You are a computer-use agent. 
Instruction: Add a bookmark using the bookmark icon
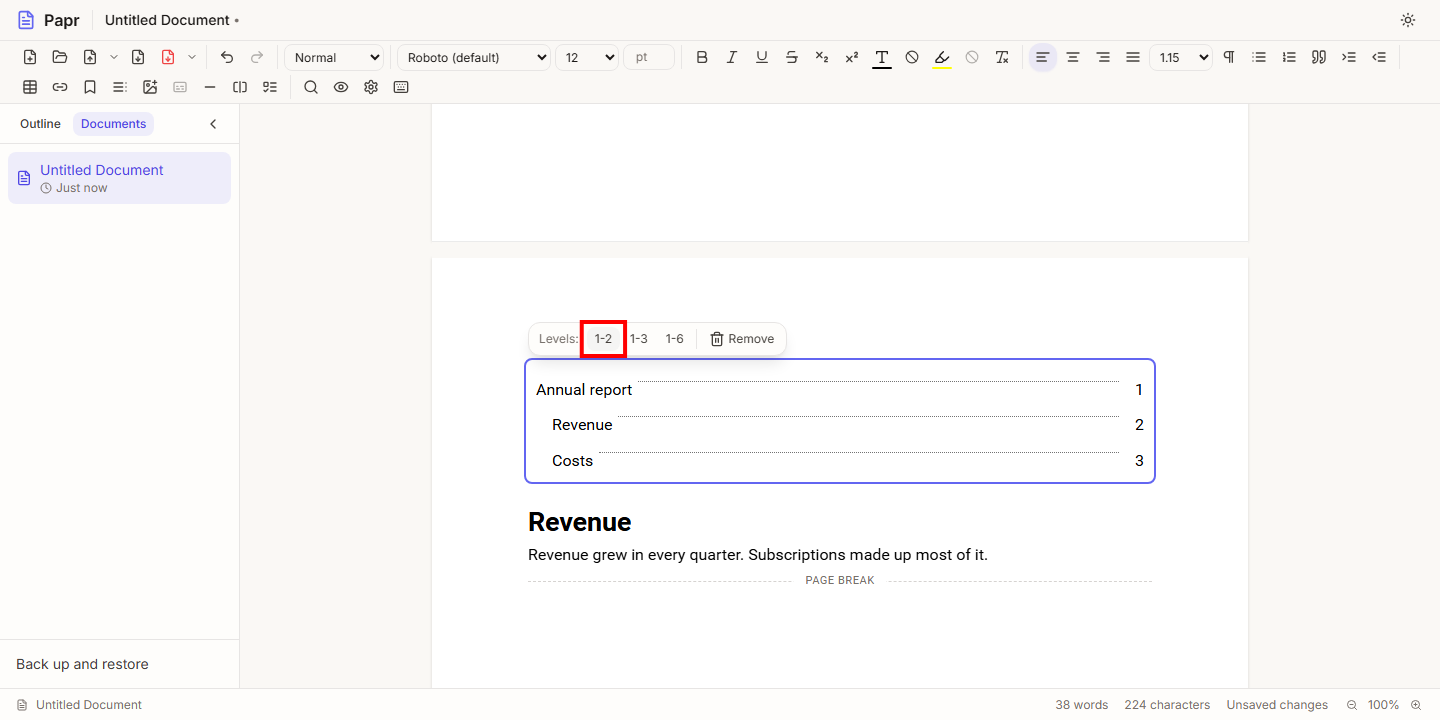click(x=90, y=87)
